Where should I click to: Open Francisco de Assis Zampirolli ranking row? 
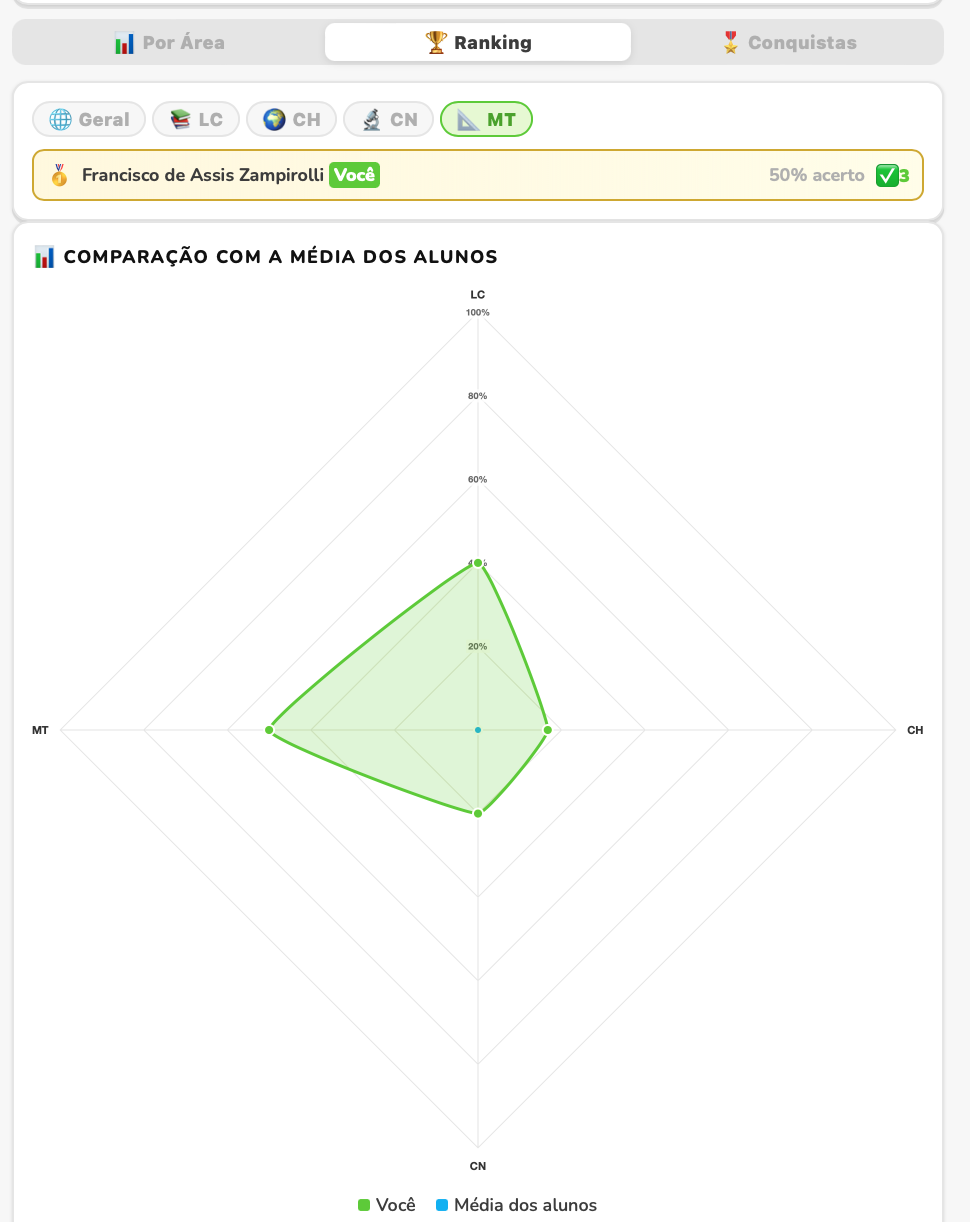(x=478, y=175)
